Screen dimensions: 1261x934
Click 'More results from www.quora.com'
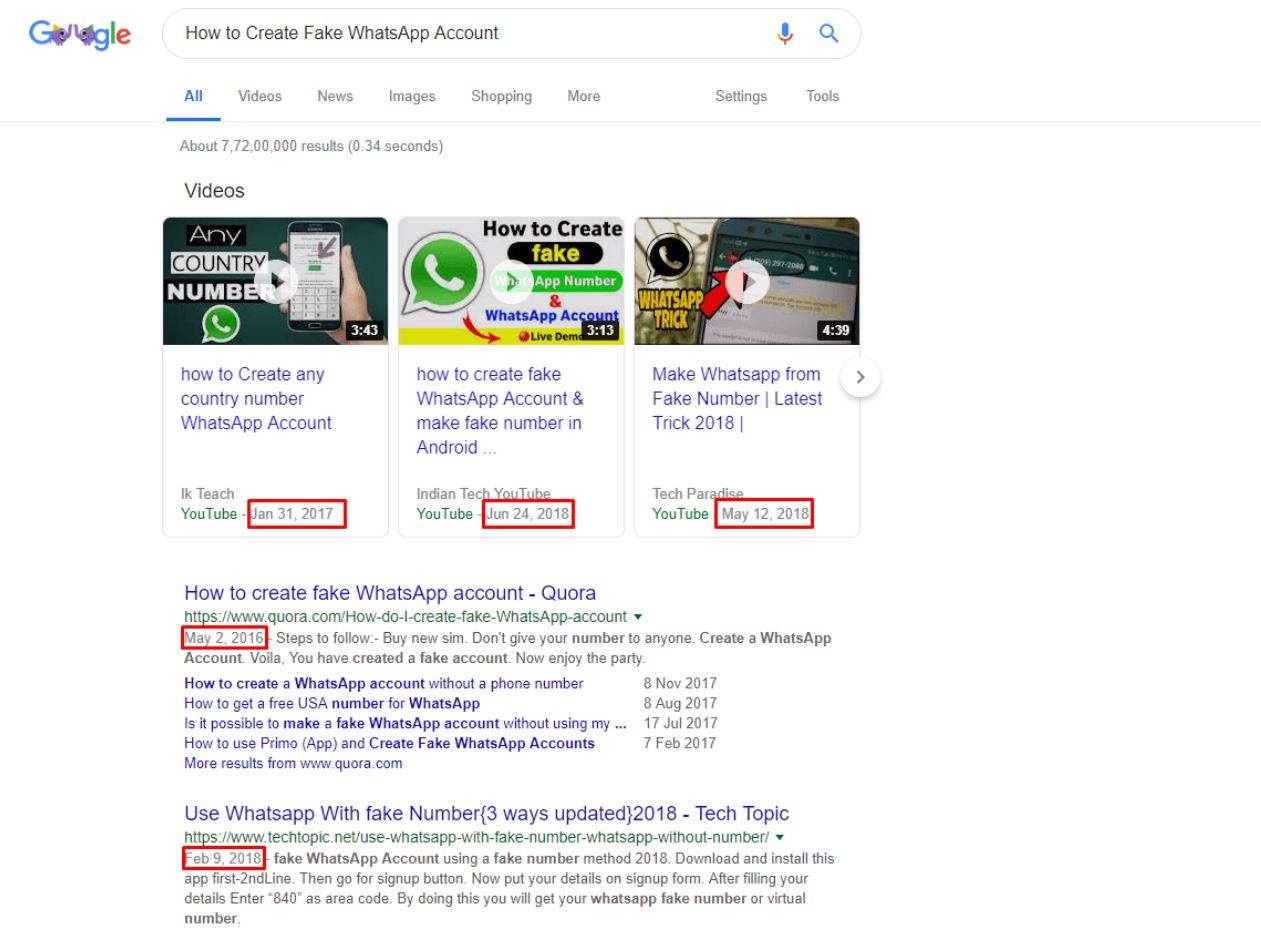pos(294,763)
